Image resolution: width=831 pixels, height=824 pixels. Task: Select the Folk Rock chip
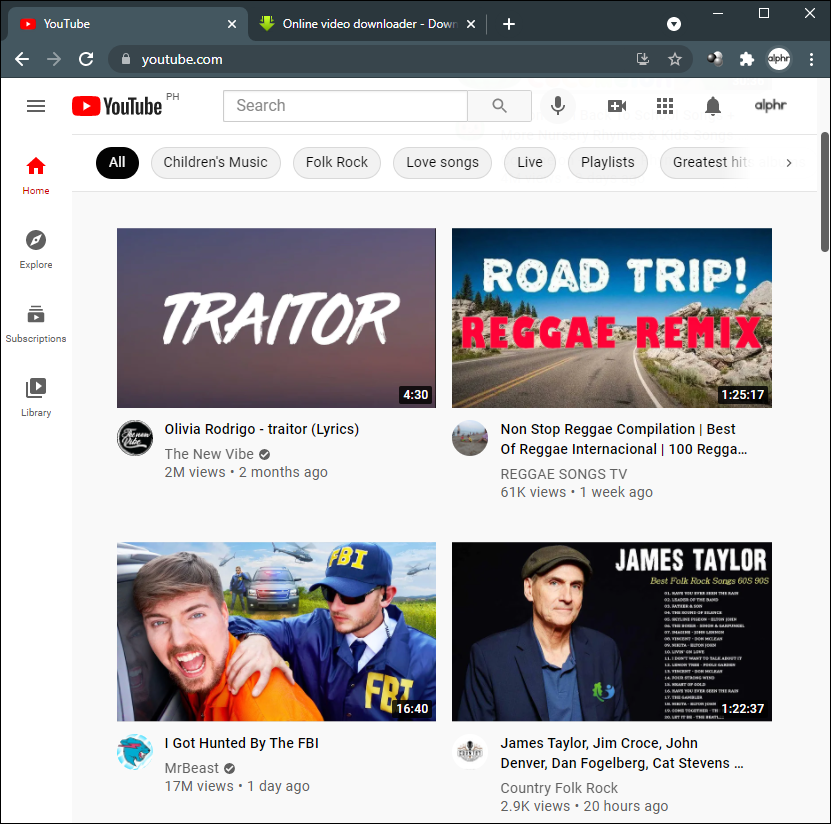[x=337, y=163]
